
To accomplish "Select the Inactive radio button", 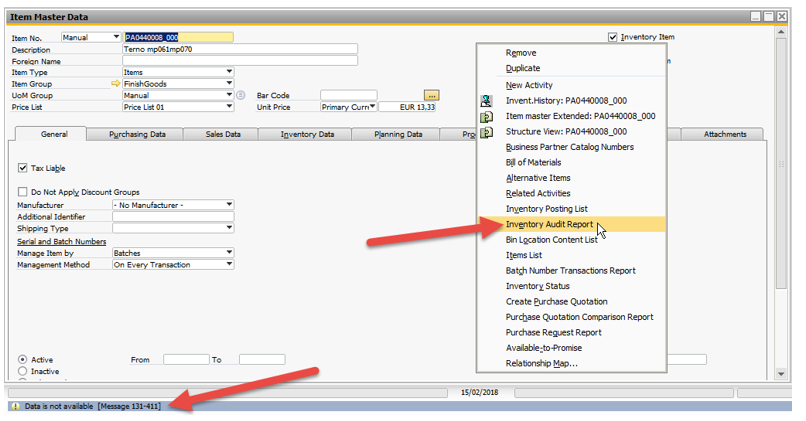I will 22,371.
